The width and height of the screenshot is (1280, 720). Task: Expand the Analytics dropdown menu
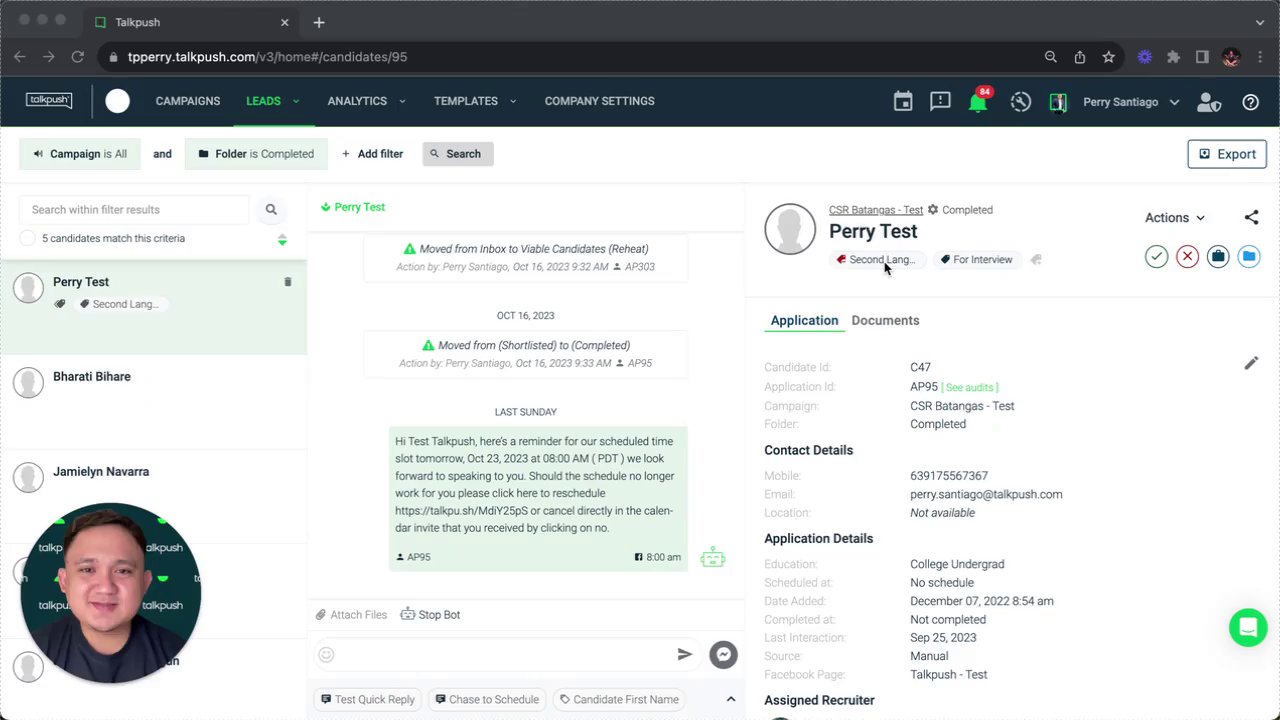[366, 101]
